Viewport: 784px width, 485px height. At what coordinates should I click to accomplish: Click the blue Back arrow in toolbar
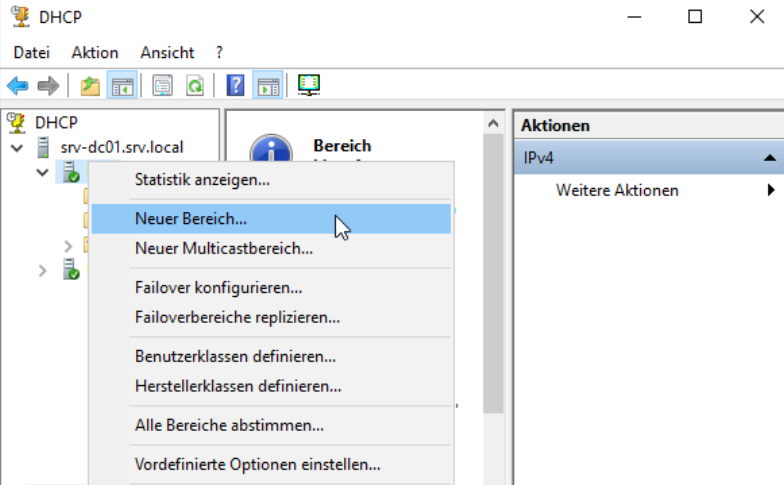click(x=17, y=86)
